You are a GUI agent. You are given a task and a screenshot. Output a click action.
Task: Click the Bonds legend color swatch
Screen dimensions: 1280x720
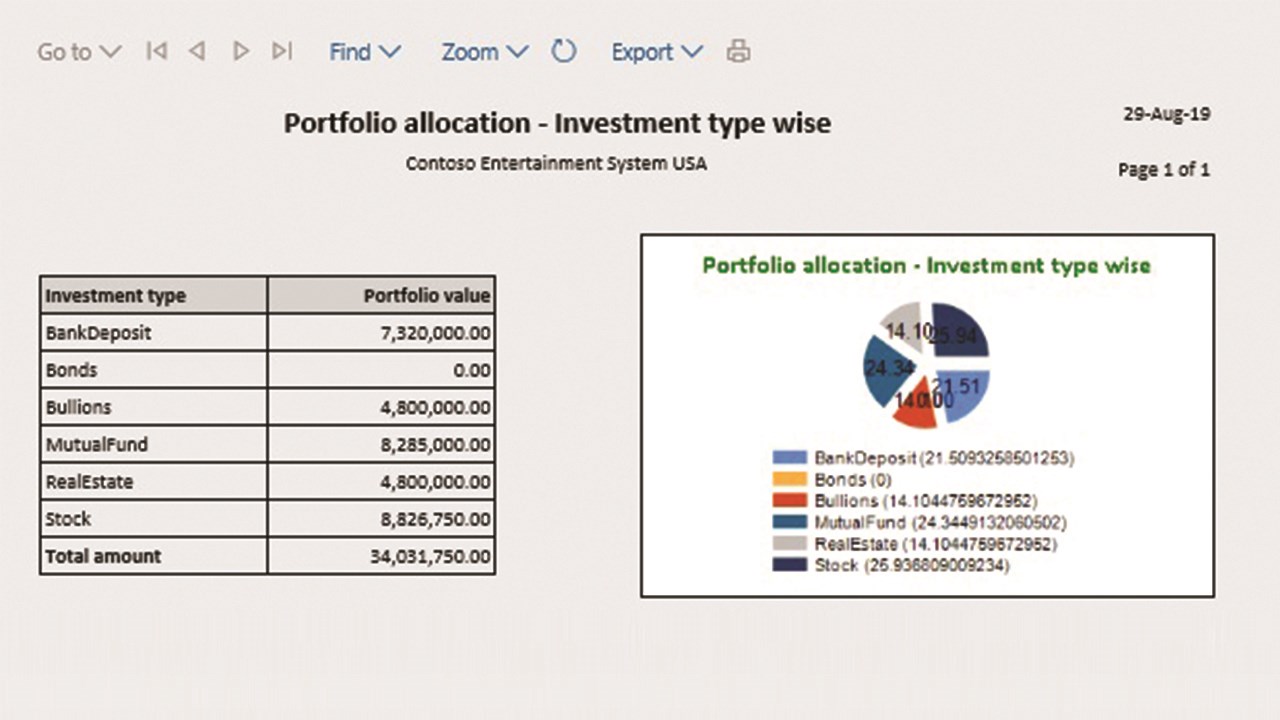789,480
